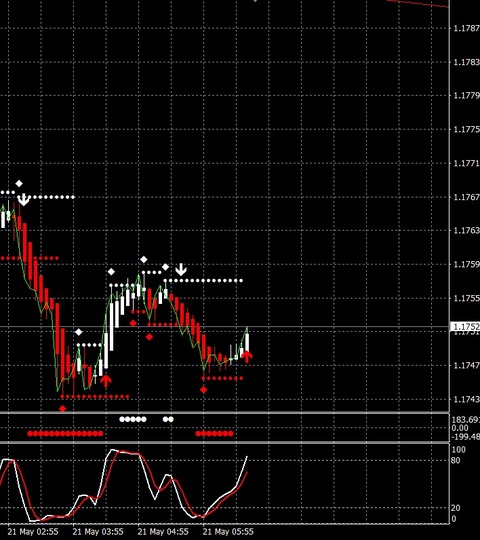This screenshot has height=540, width=480.
Task: Select the long red dot row in the histogram panel
Action: (65, 434)
